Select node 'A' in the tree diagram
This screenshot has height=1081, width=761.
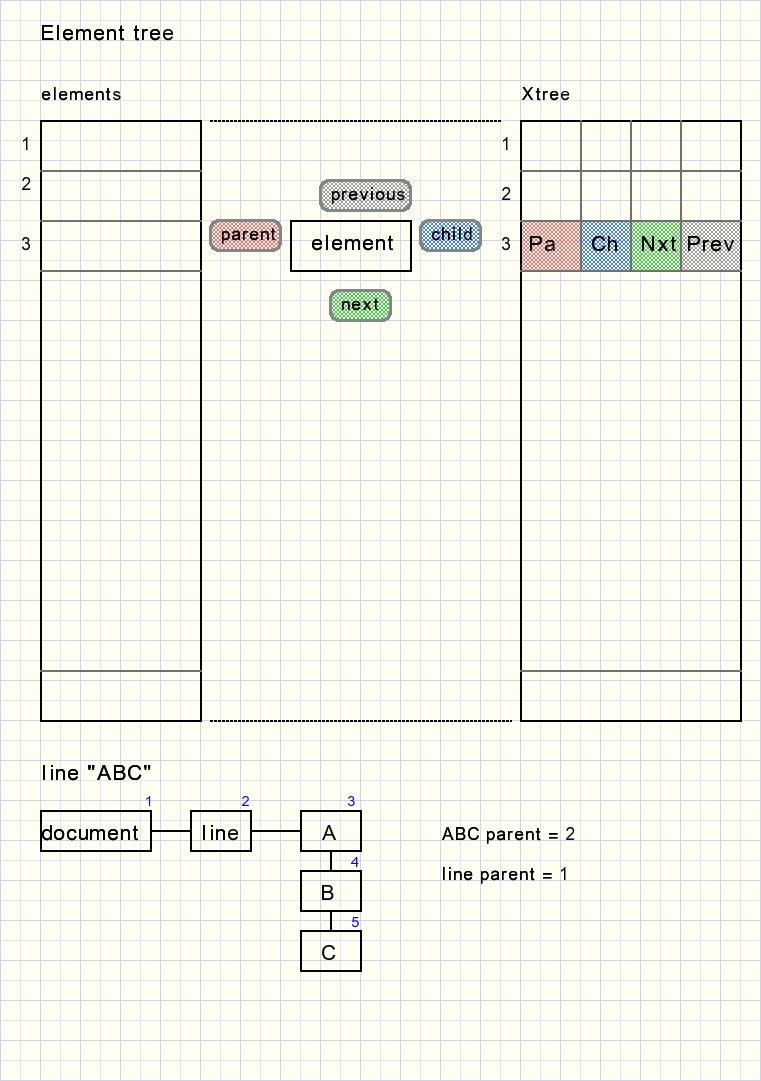pyautogui.click(x=331, y=832)
